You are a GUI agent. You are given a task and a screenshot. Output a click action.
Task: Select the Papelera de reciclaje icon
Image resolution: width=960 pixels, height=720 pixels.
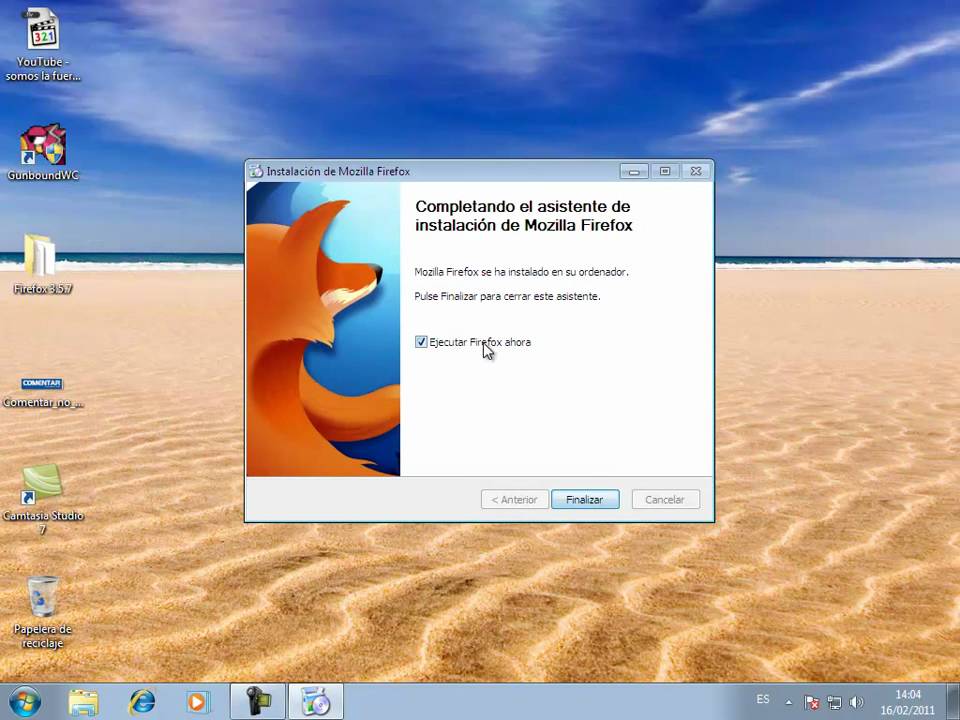[42, 612]
